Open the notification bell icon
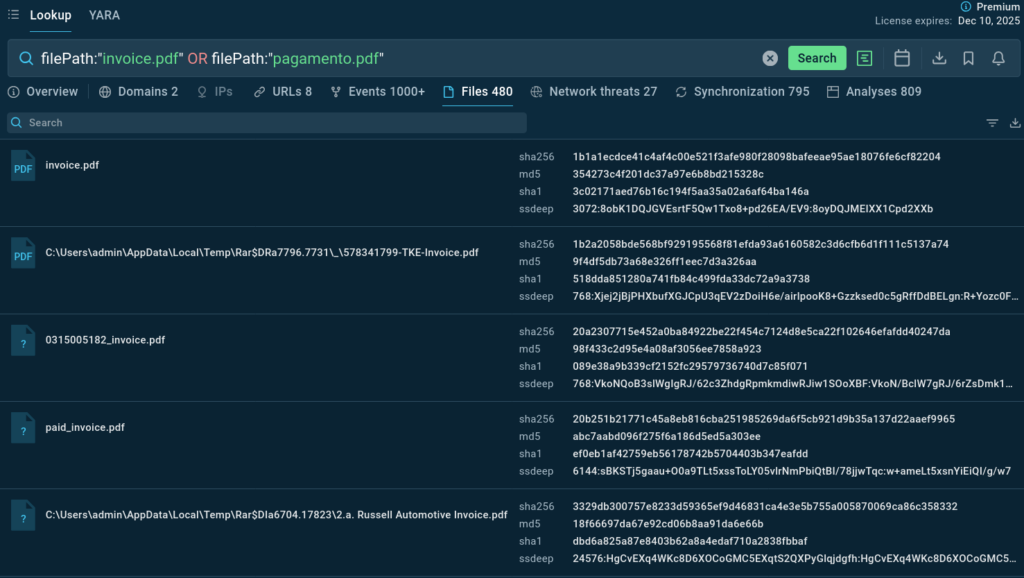The image size is (1024, 578). click(x=998, y=58)
